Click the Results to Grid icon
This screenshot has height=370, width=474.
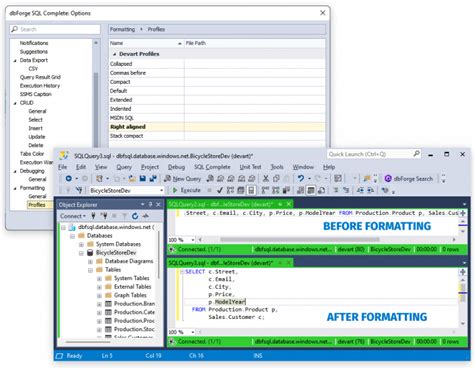point(311,190)
